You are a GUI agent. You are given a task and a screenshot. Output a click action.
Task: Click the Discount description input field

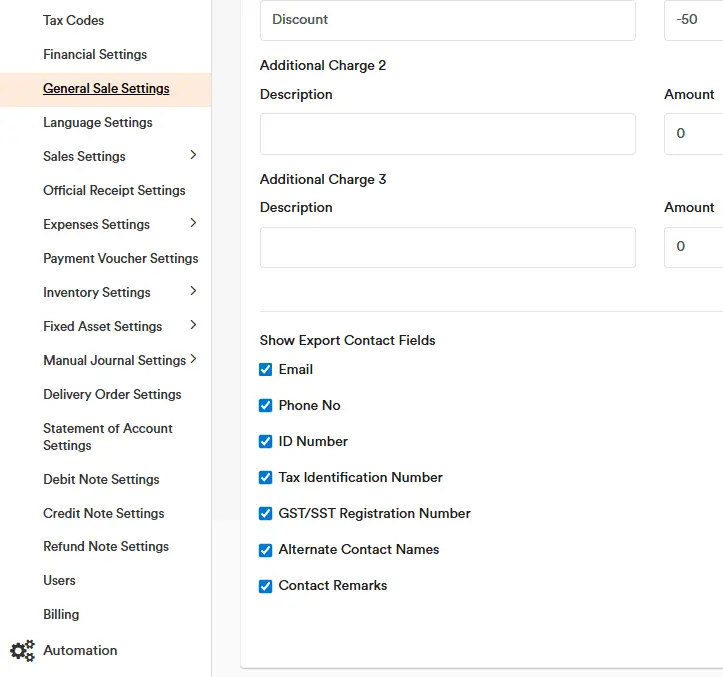point(447,20)
